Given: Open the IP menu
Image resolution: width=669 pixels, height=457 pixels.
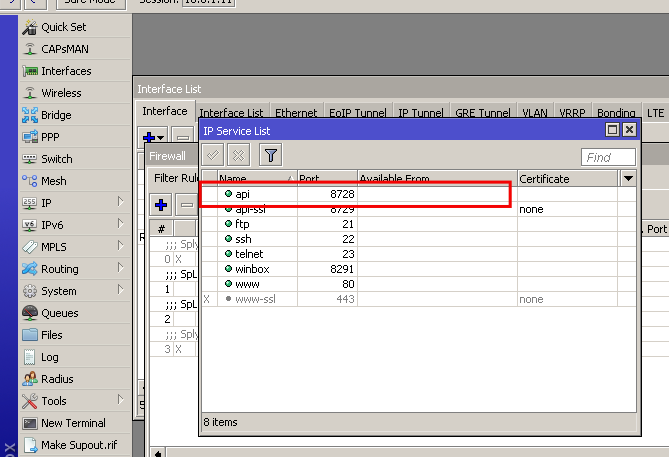Looking at the screenshot, I should (x=75, y=203).
